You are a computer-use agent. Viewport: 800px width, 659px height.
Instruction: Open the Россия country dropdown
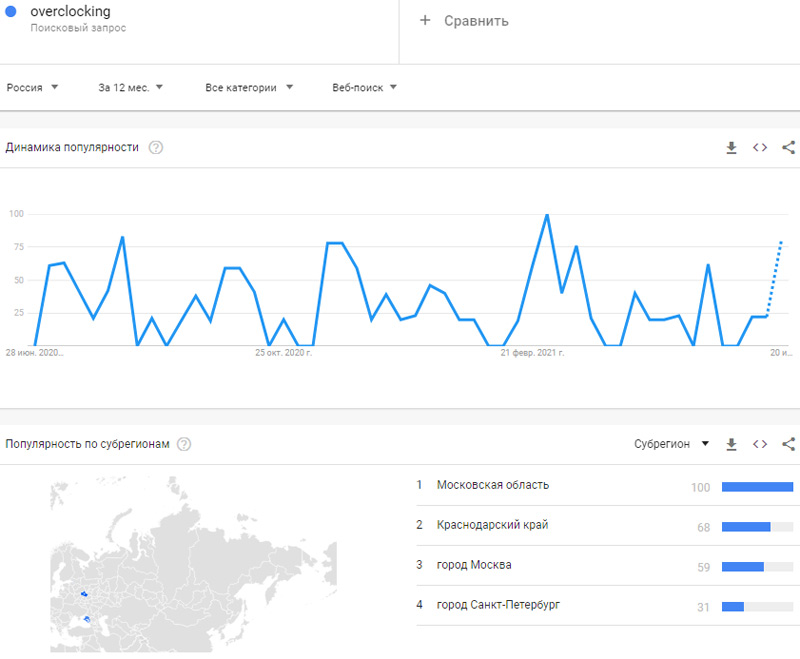coord(33,87)
